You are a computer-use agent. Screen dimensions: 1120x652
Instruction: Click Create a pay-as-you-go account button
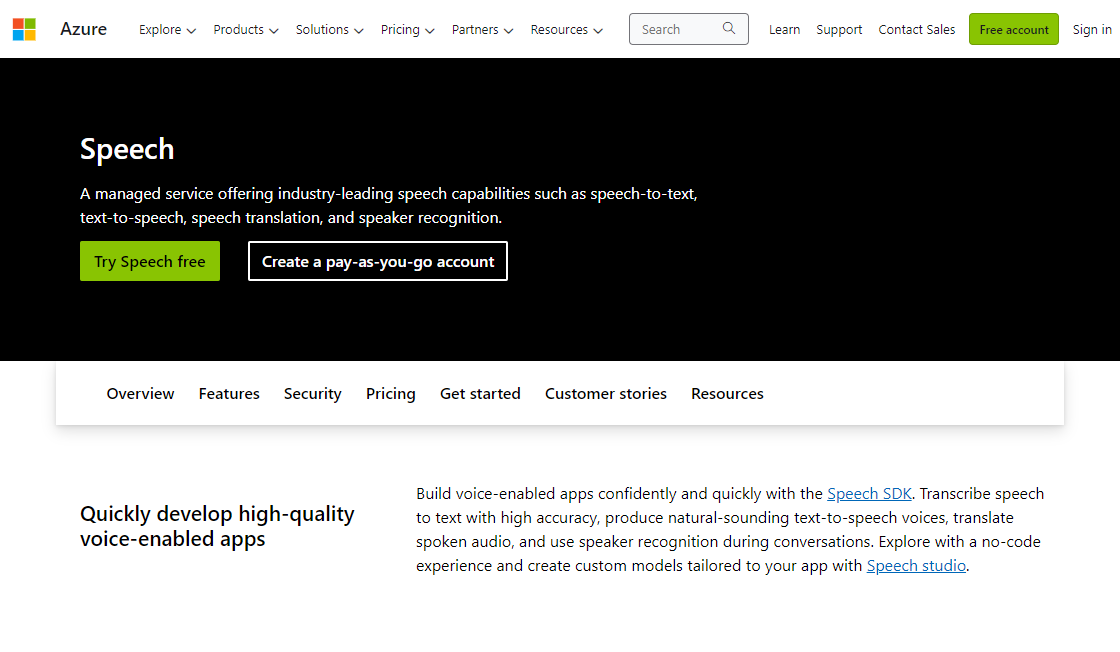(x=378, y=261)
